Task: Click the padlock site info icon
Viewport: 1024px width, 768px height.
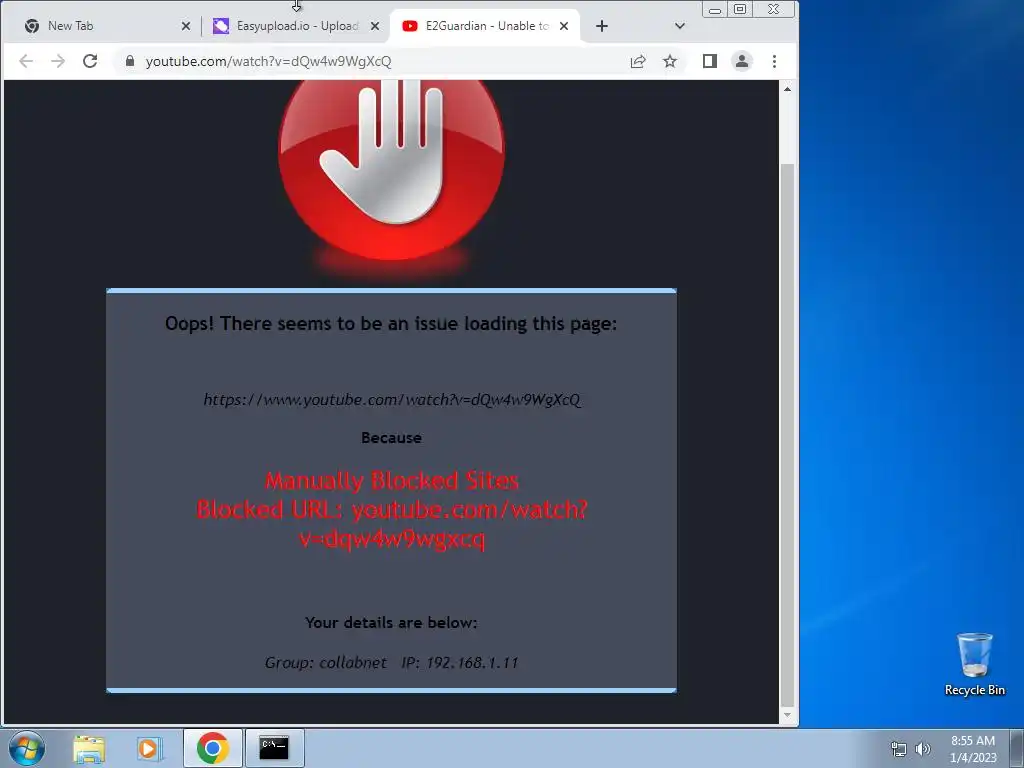Action: (130, 61)
